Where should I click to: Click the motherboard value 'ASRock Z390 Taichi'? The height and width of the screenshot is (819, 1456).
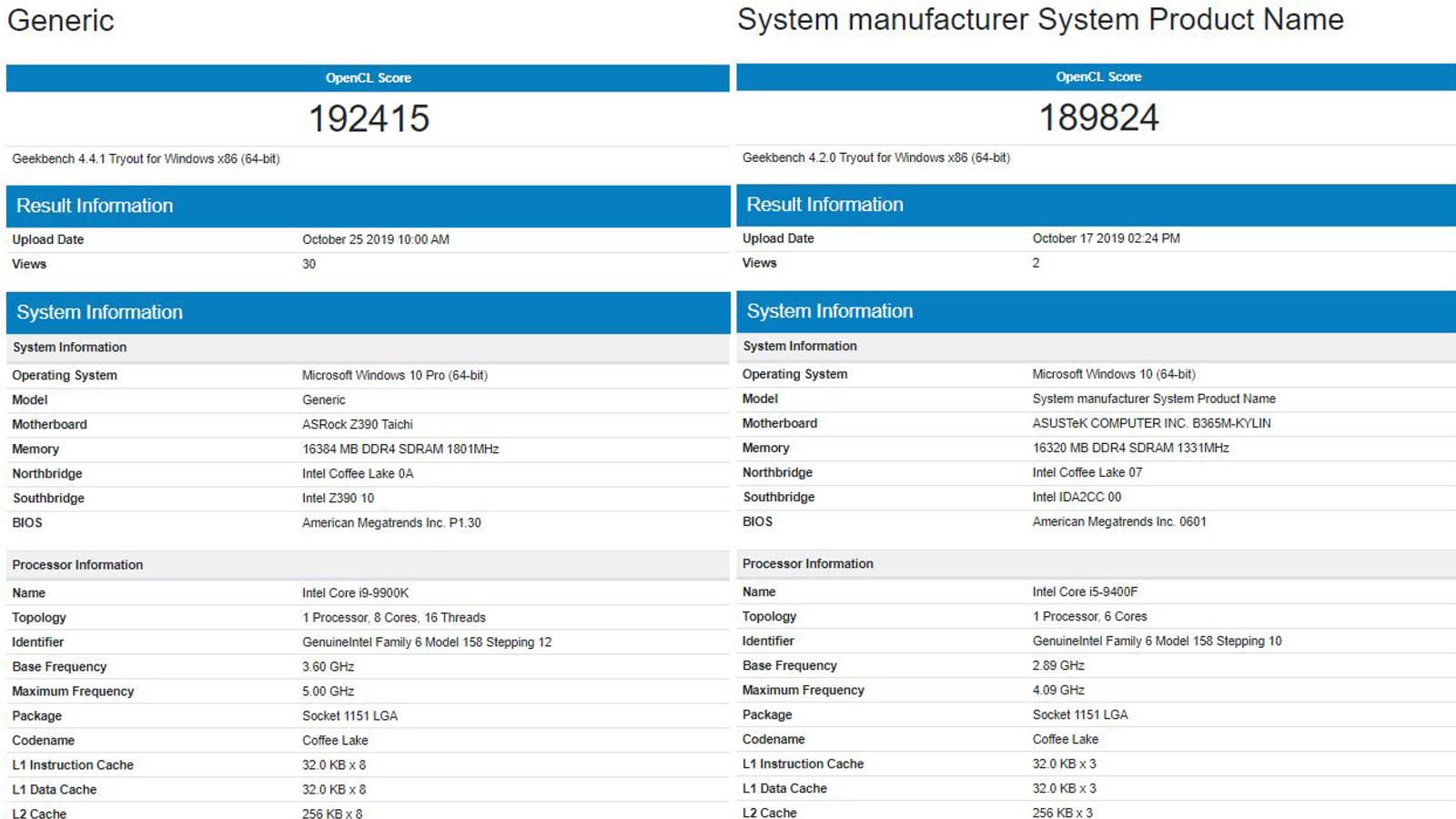(358, 424)
